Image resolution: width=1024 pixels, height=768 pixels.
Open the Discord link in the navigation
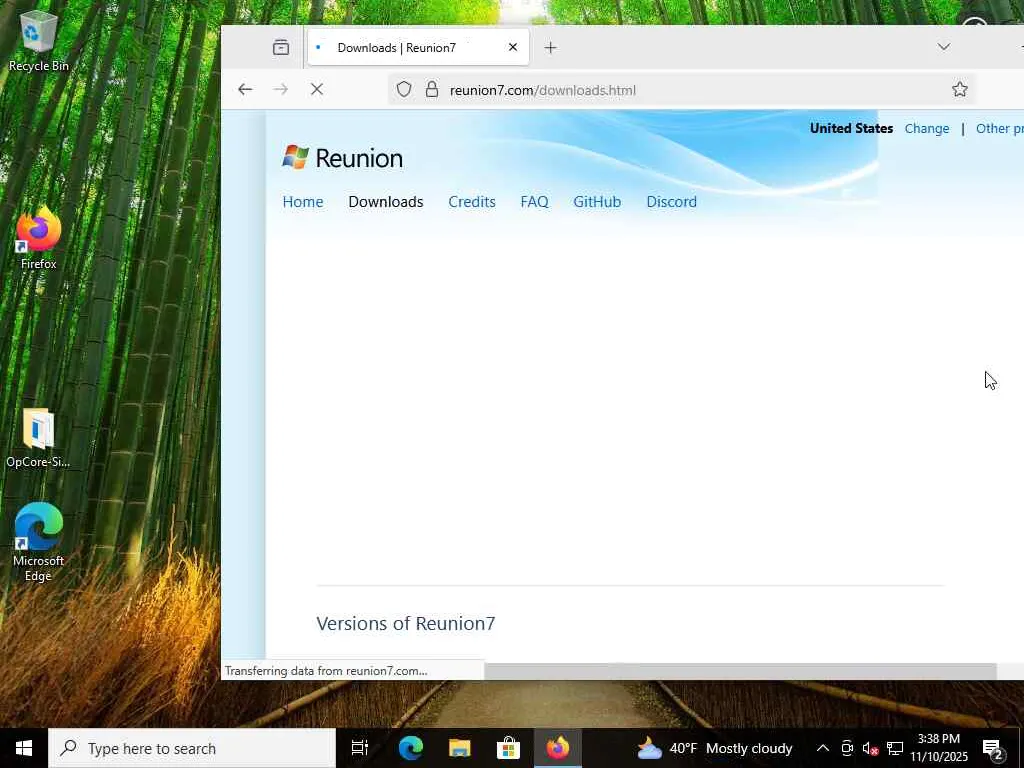point(671,202)
